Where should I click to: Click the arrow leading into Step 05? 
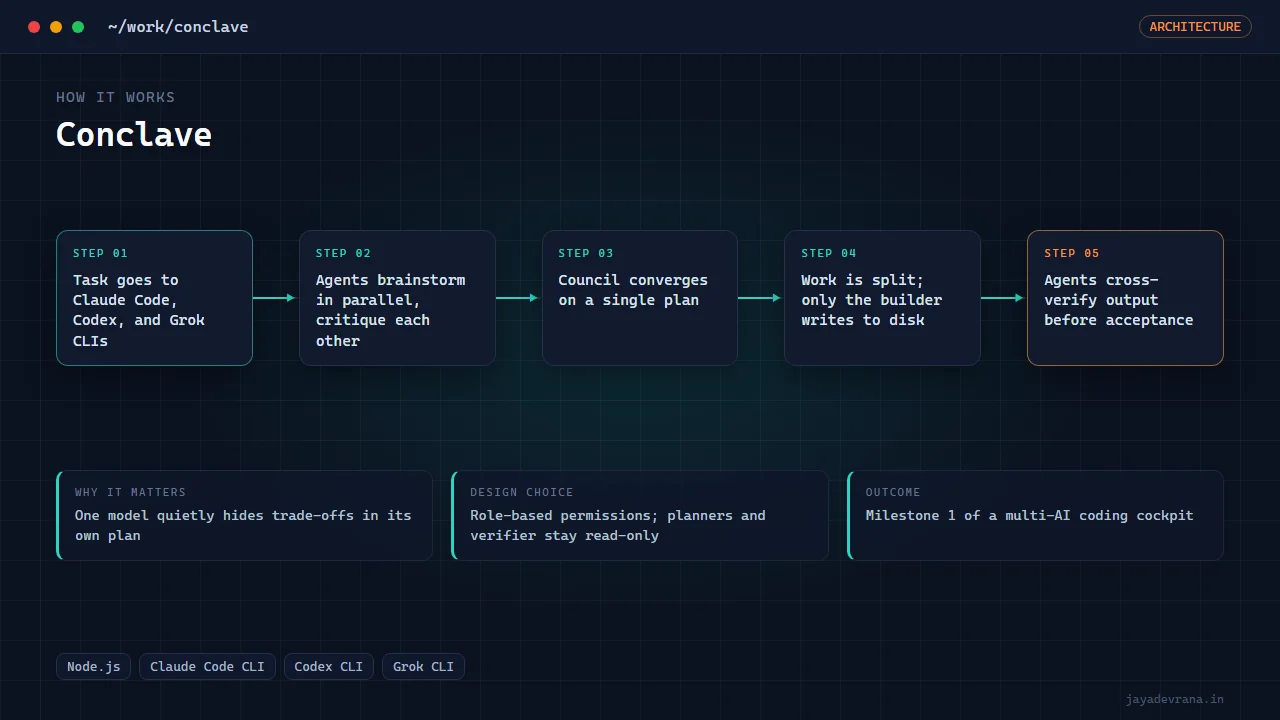[1003, 298]
